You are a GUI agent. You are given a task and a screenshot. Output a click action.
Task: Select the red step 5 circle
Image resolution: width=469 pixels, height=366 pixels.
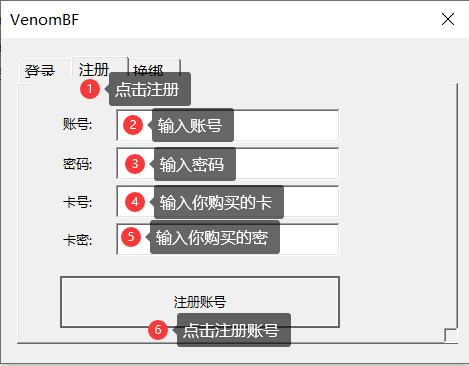click(131, 237)
